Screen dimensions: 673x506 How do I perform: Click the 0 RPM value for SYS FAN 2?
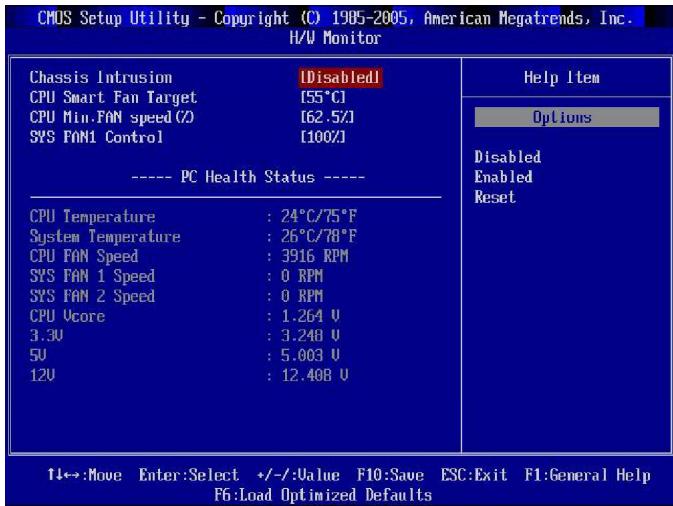302,296
